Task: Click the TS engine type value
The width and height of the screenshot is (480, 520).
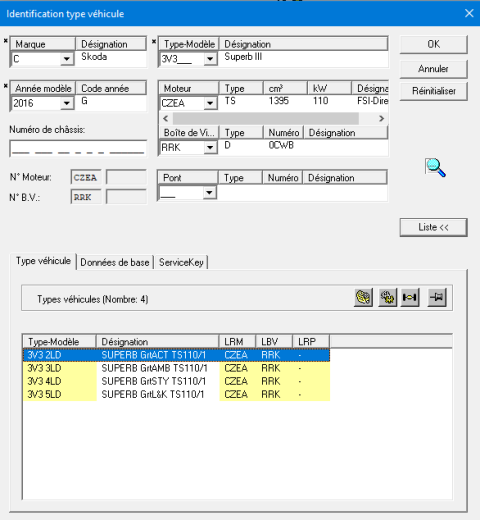Action: point(230,101)
